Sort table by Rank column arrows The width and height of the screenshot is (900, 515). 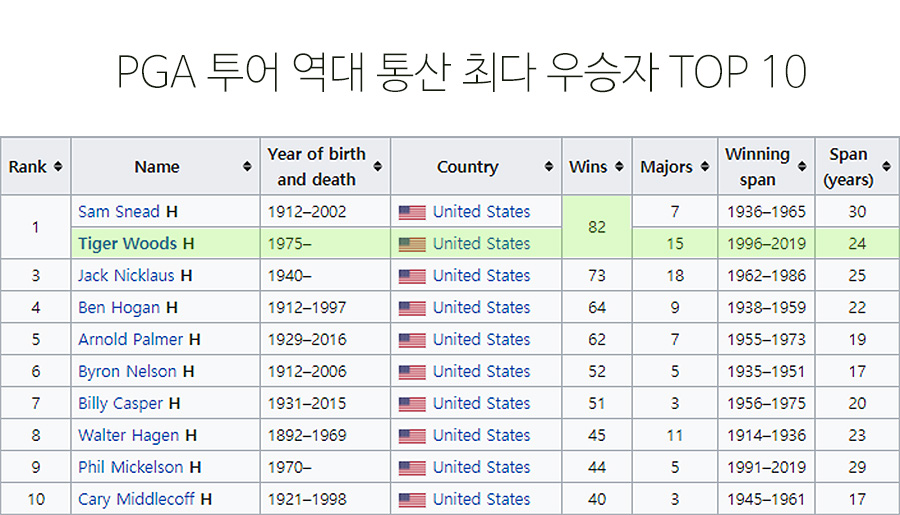[x=57, y=166]
